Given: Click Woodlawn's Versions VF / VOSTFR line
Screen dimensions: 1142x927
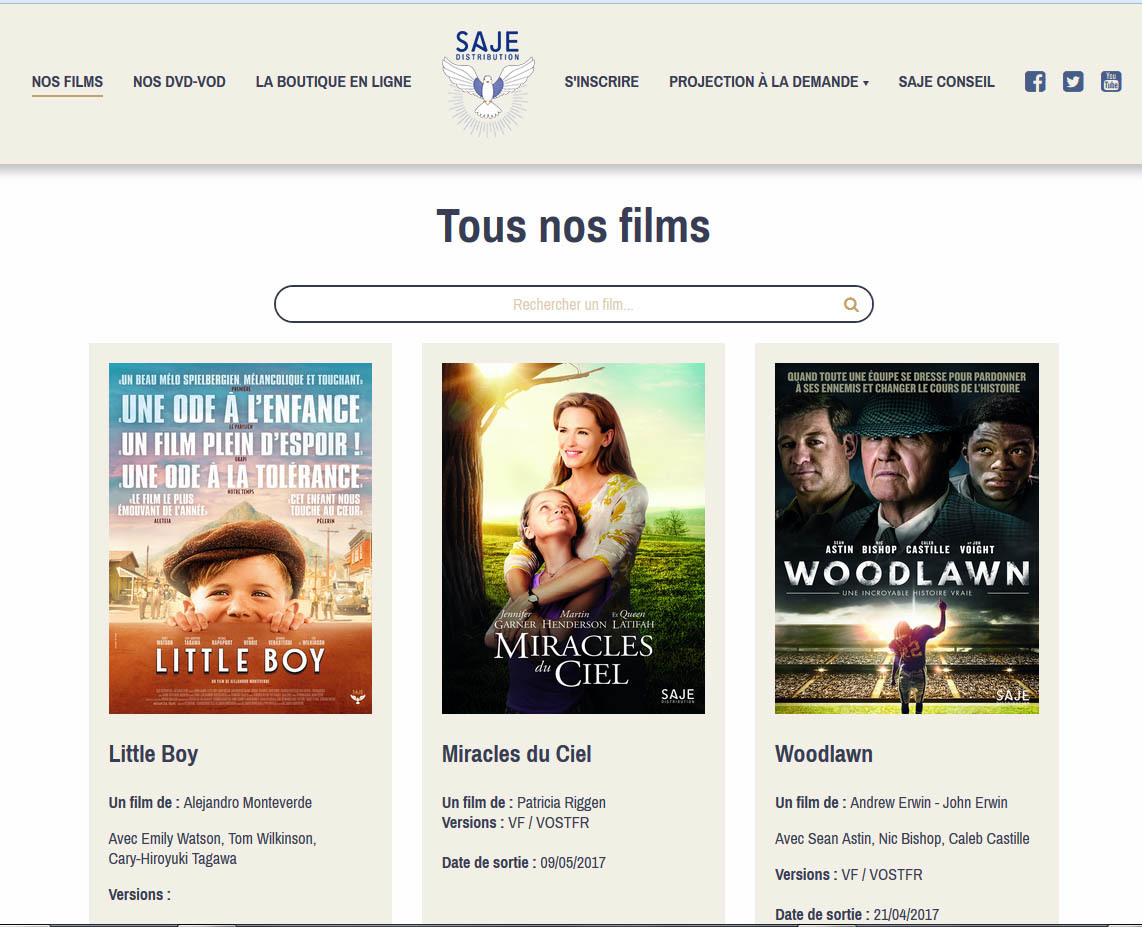Looking at the screenshot, I should (848, 875).
